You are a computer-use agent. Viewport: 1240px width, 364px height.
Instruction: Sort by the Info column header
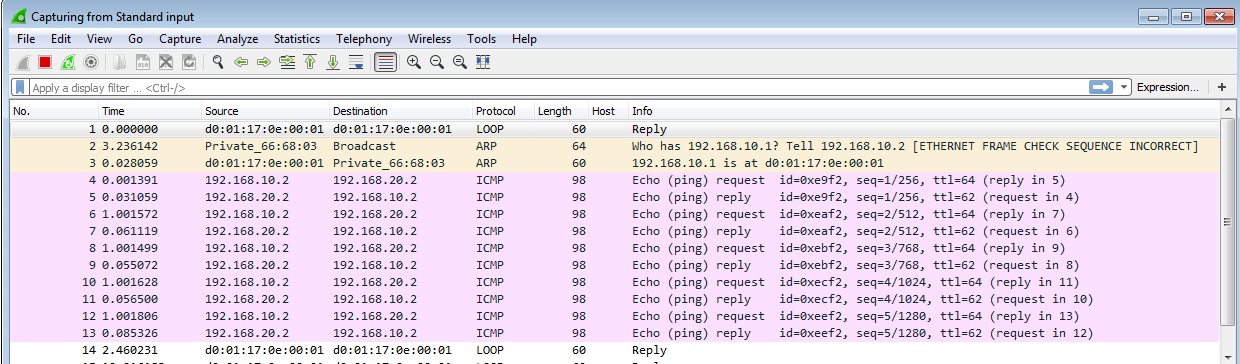point(925,111)
